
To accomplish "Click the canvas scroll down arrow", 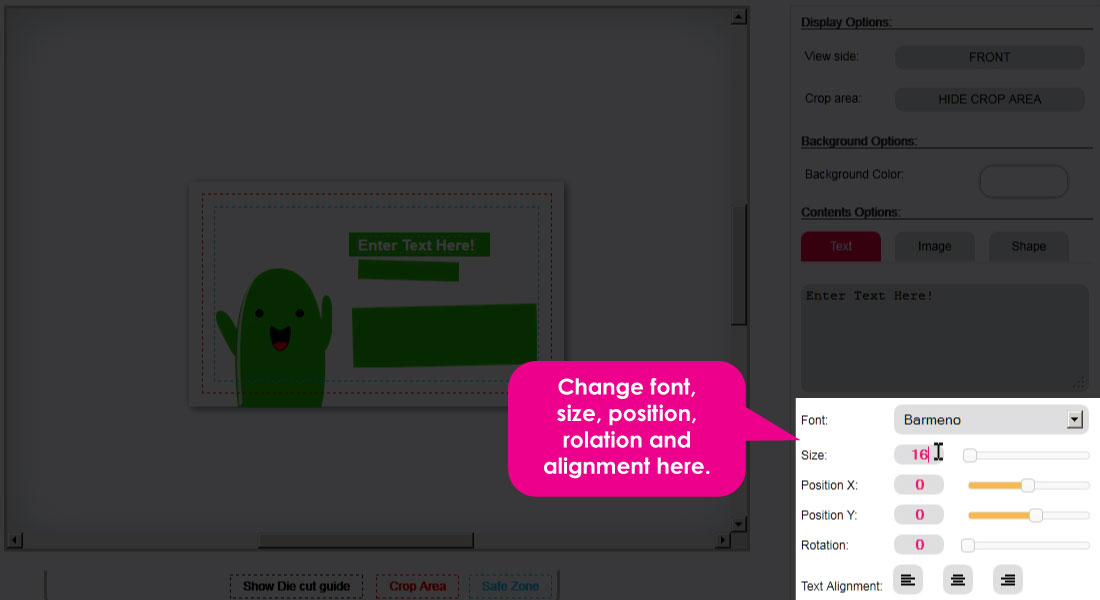I will click(738, 524).
